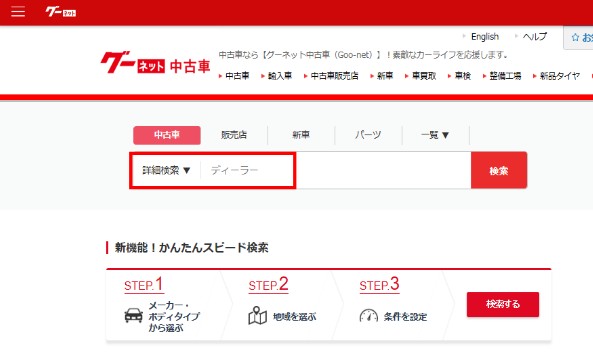Click the favorites star icon
The width and height of the screenshot is (593, 364).
[x=575, y=37]
